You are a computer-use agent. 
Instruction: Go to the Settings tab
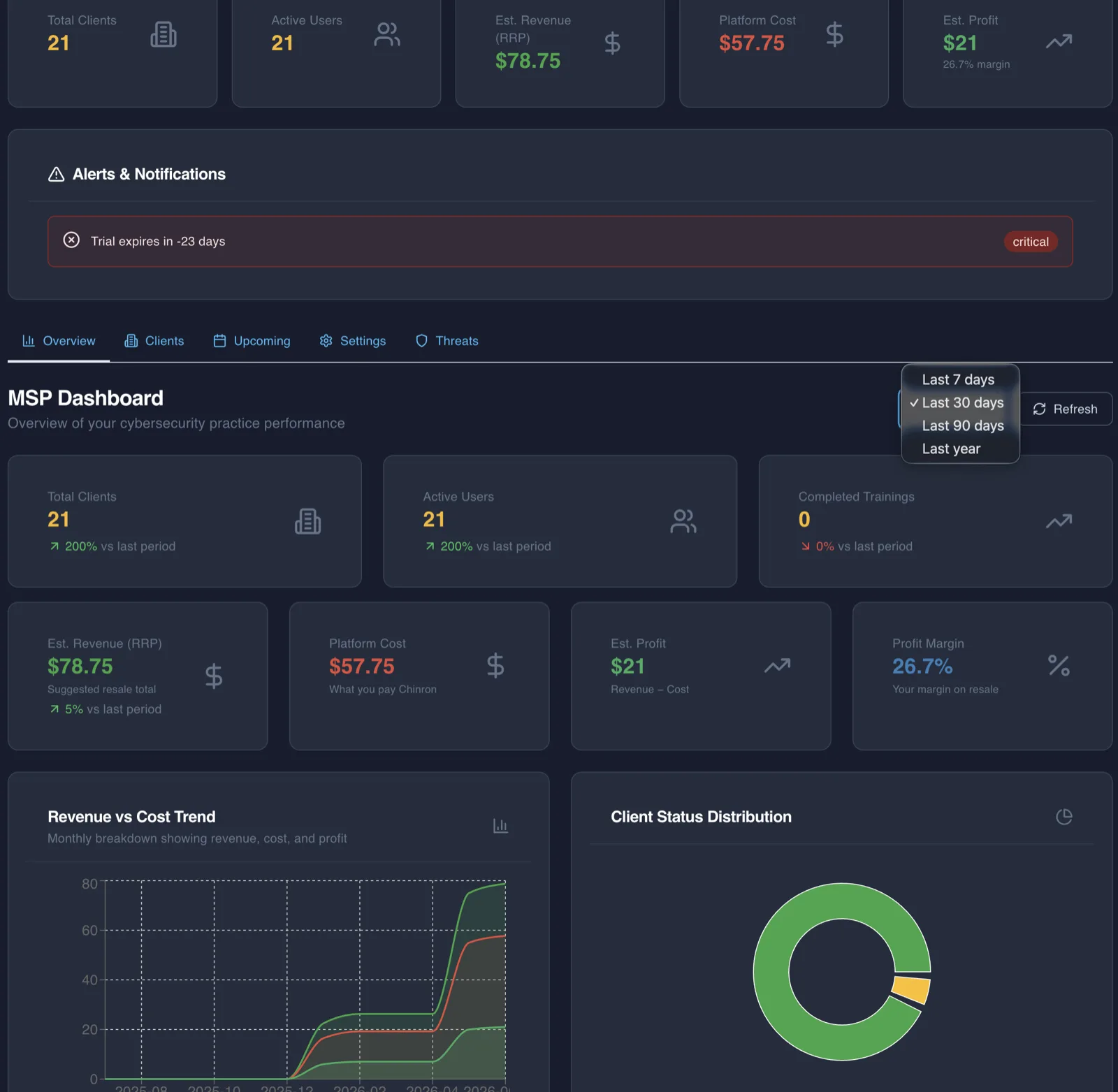353,341
